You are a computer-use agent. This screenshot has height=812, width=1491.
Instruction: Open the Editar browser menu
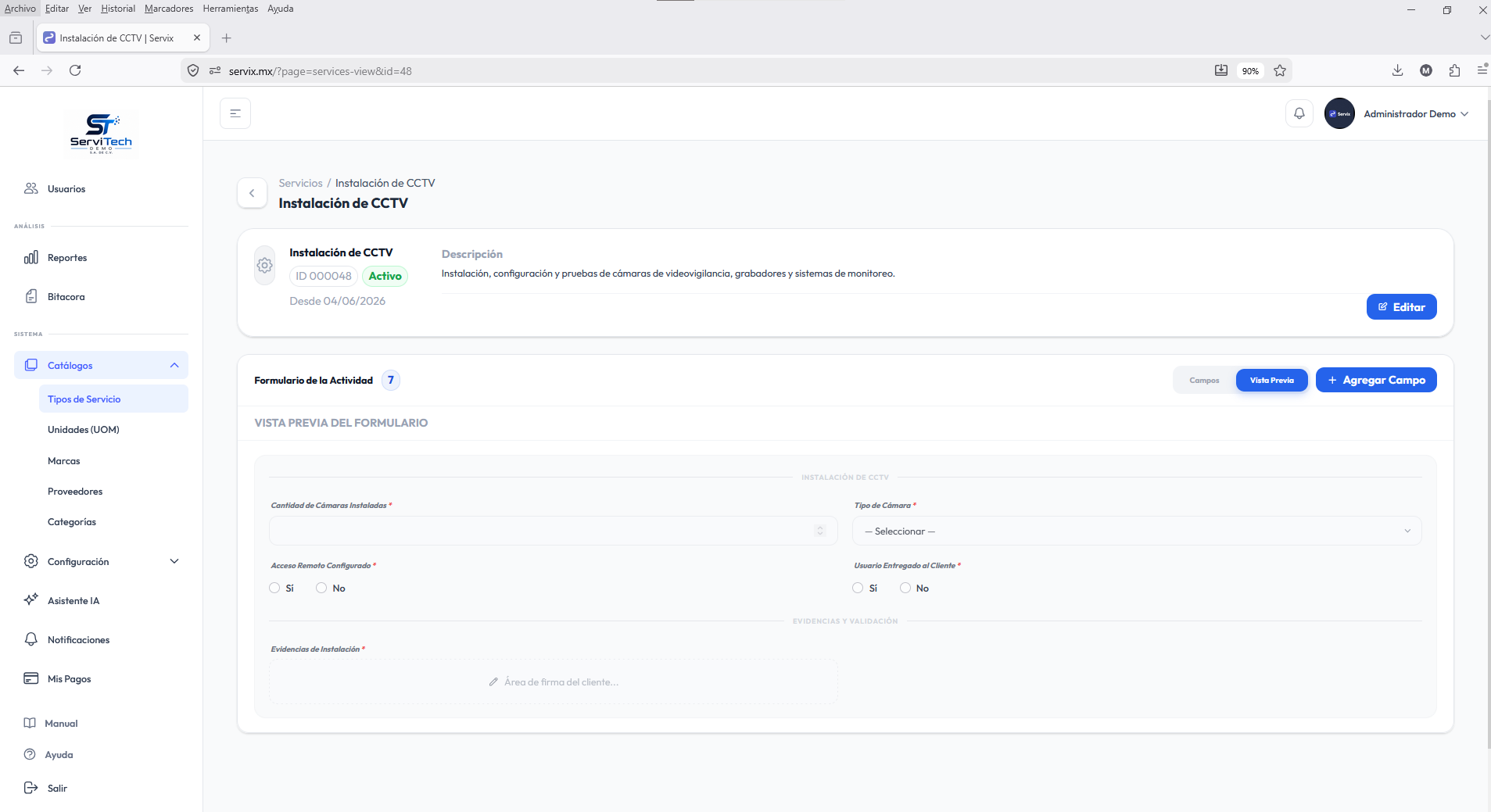pos(57,8)
